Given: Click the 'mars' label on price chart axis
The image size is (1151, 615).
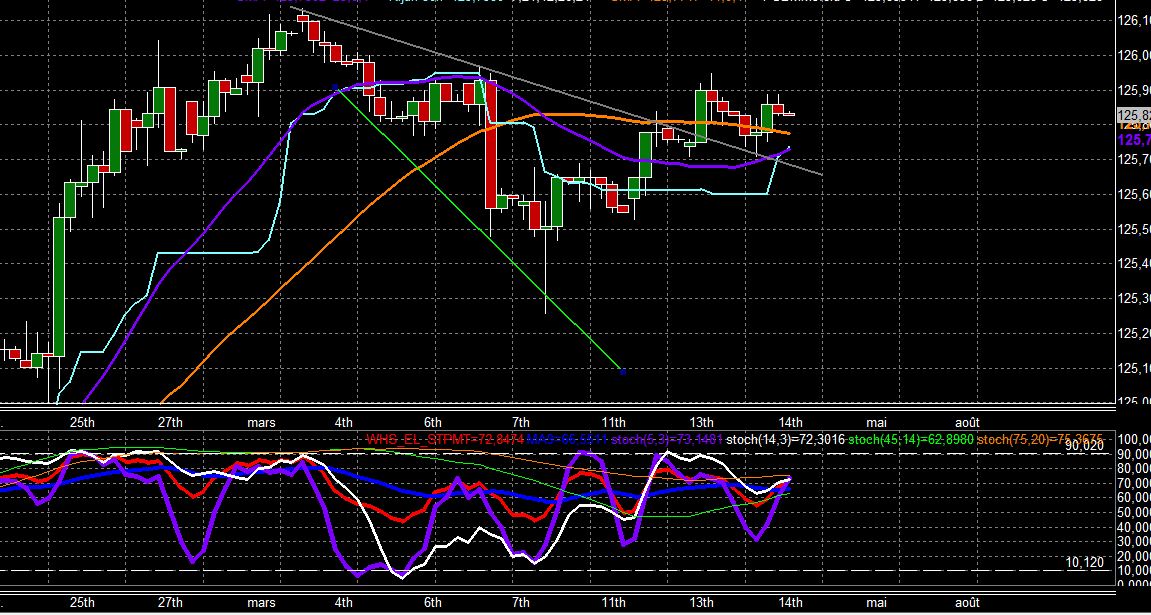Looking at the screenshot, I should pos(262,422).
